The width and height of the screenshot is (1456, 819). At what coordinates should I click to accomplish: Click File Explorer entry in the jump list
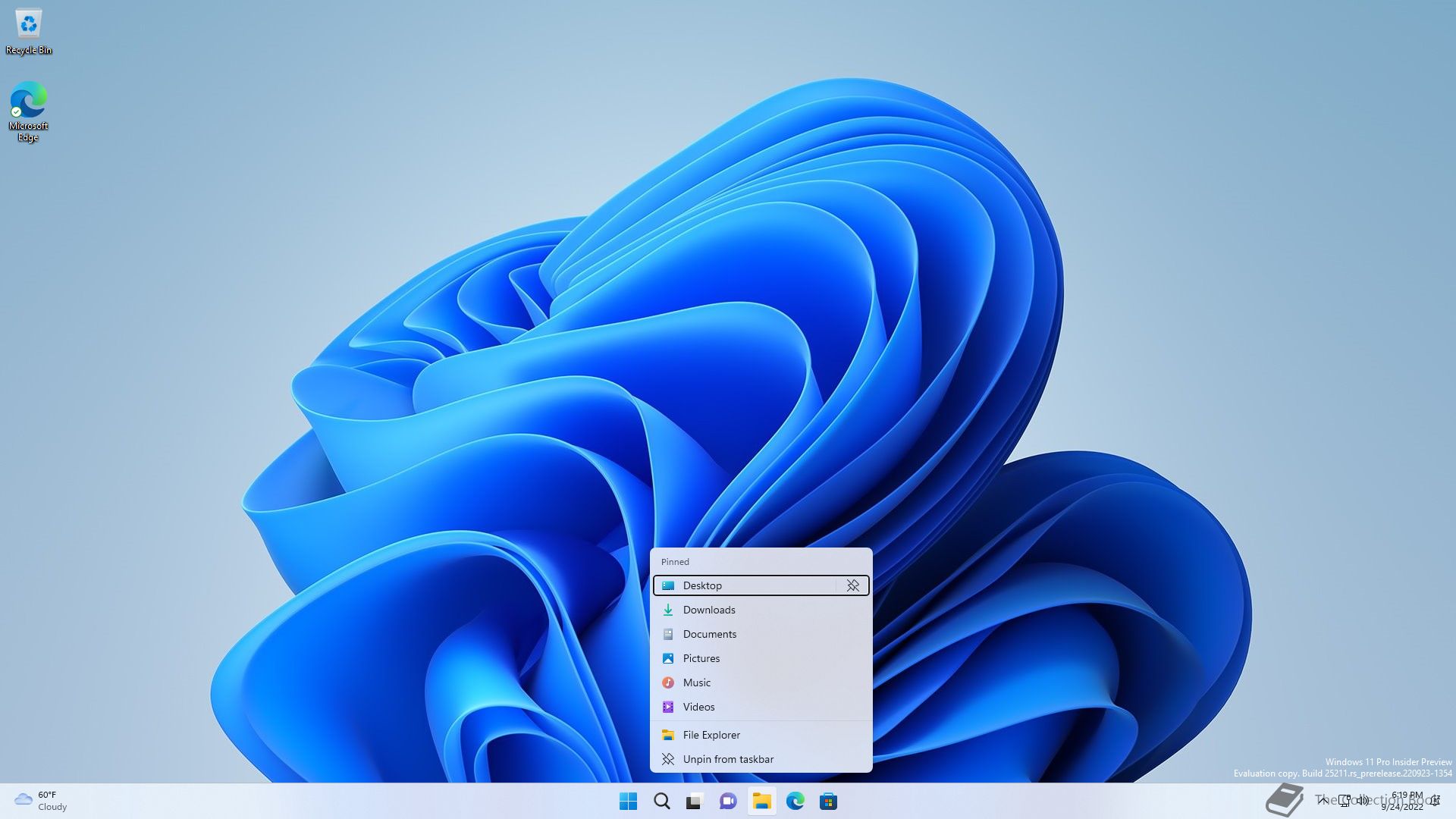click(711, 735)
